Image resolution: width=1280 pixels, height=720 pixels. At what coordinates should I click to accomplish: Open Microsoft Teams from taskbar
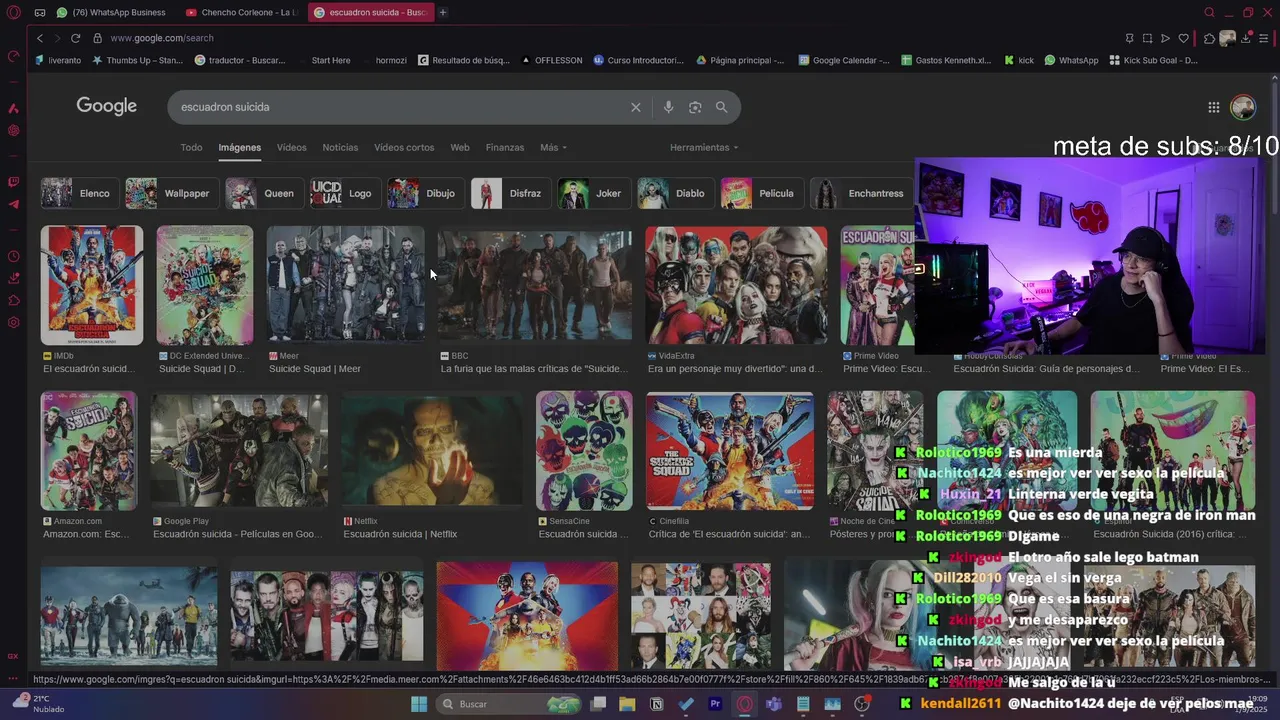773,704
